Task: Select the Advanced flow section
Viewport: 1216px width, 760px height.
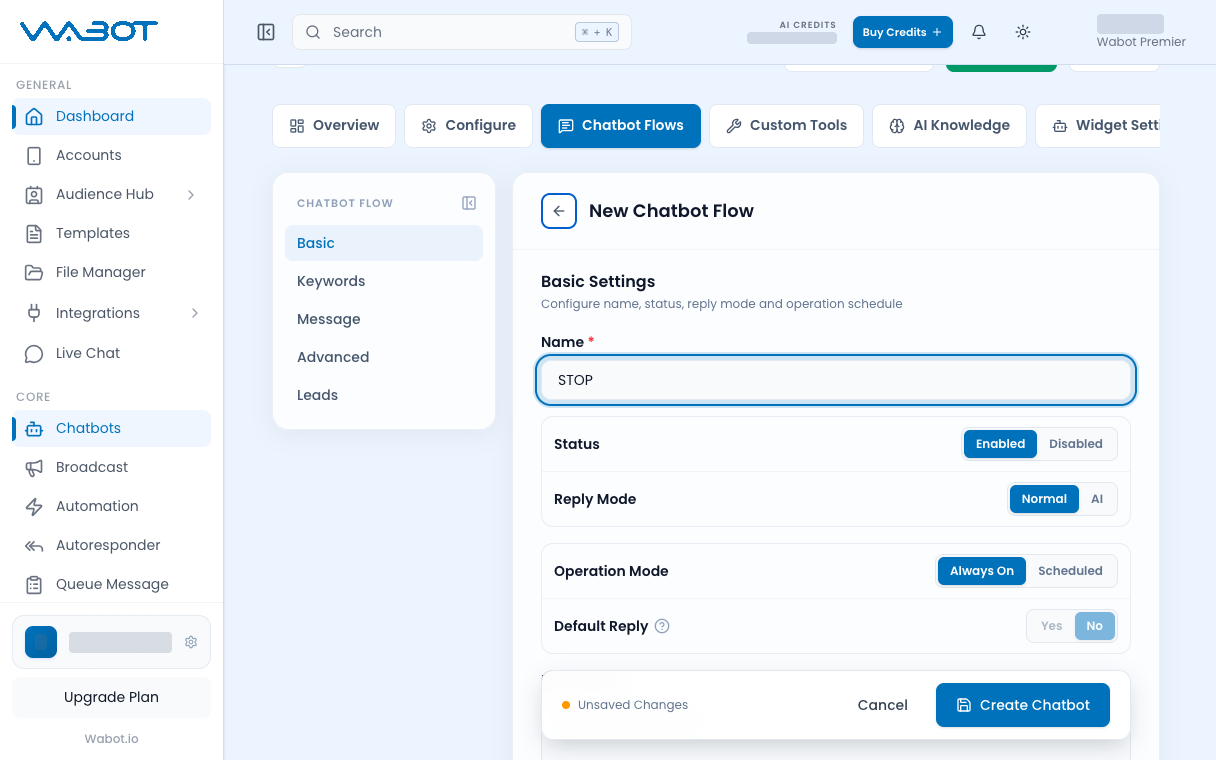Action: 384,357
